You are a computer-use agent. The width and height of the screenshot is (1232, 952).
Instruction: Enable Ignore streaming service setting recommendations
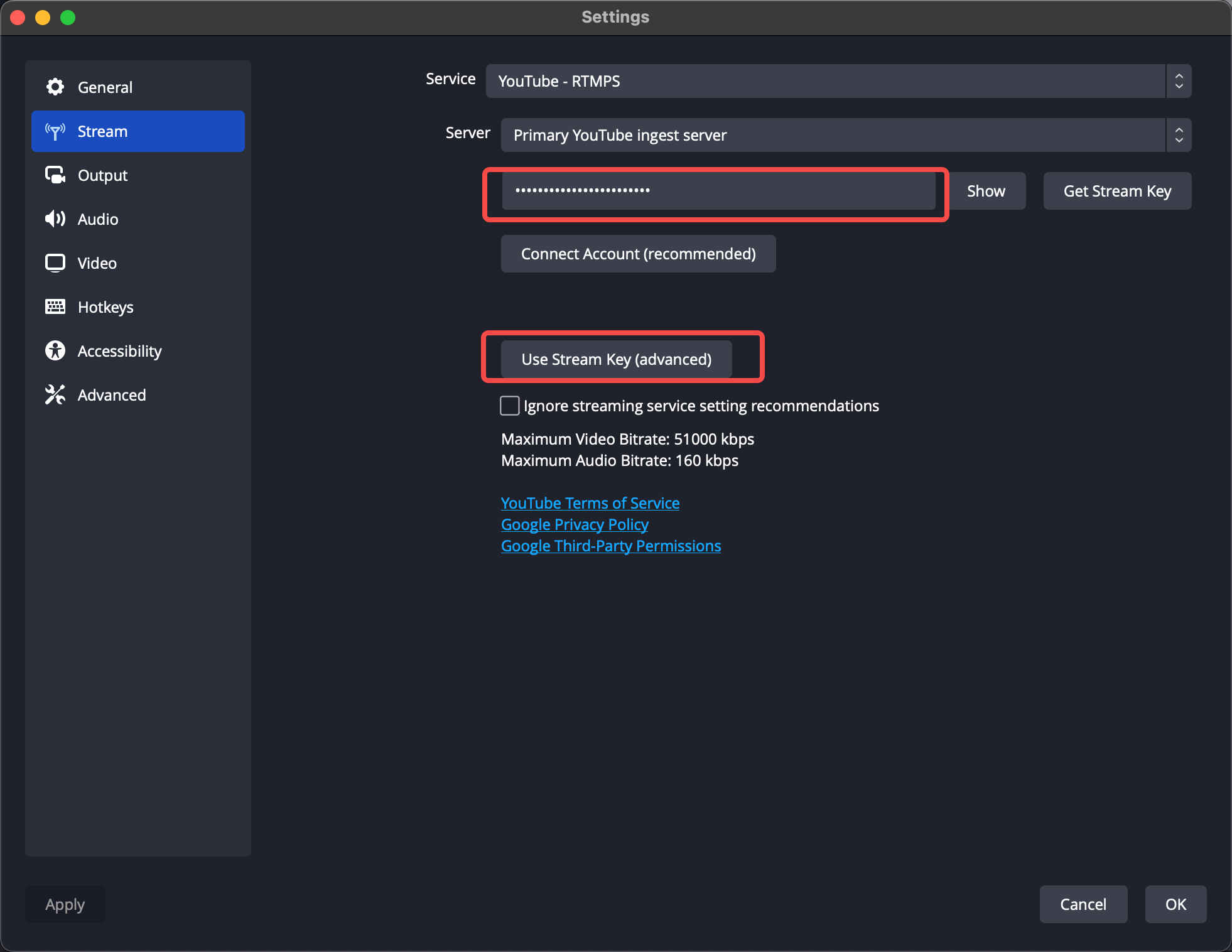click(510, 406)
